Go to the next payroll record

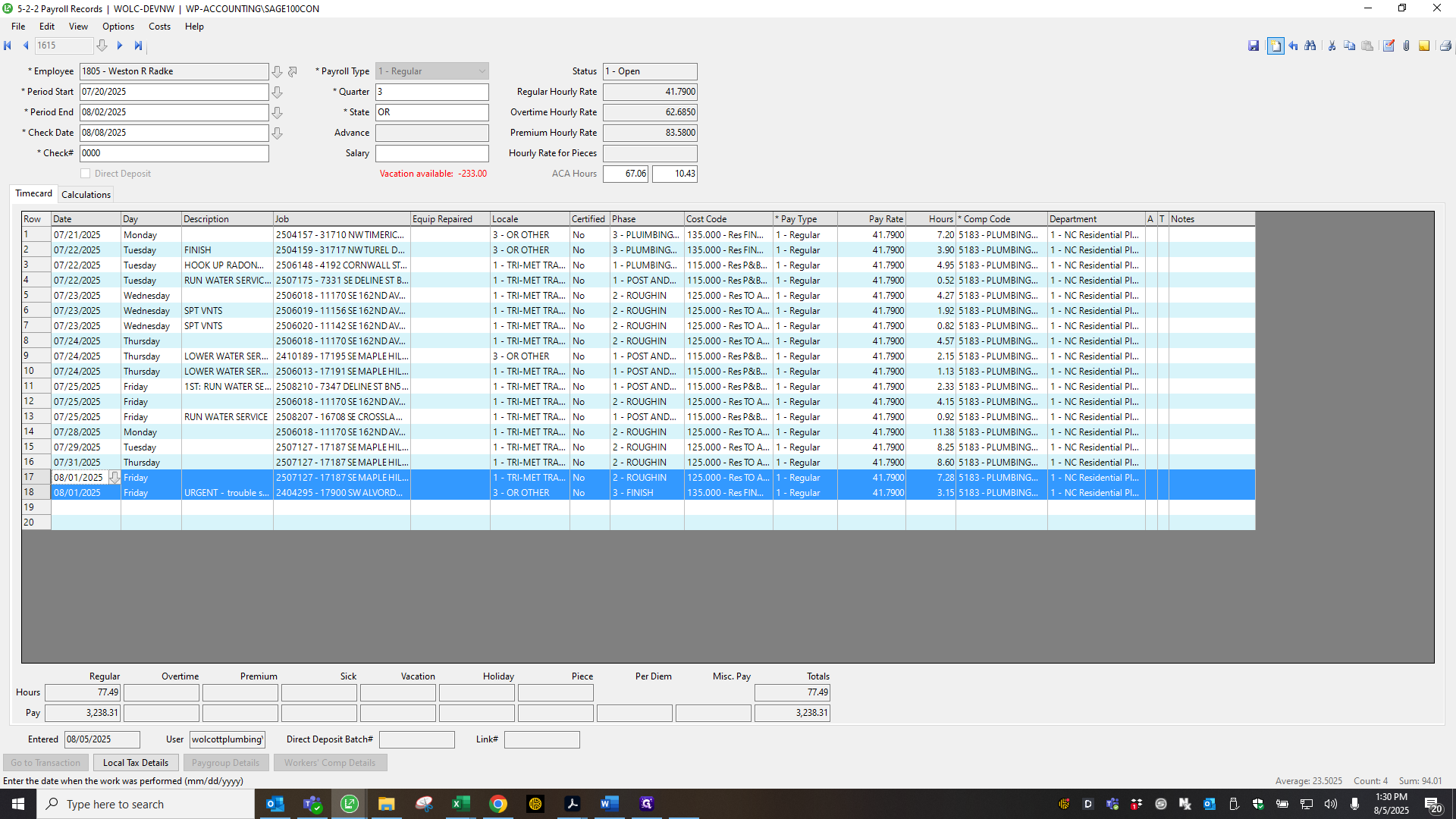pos(120,45)
